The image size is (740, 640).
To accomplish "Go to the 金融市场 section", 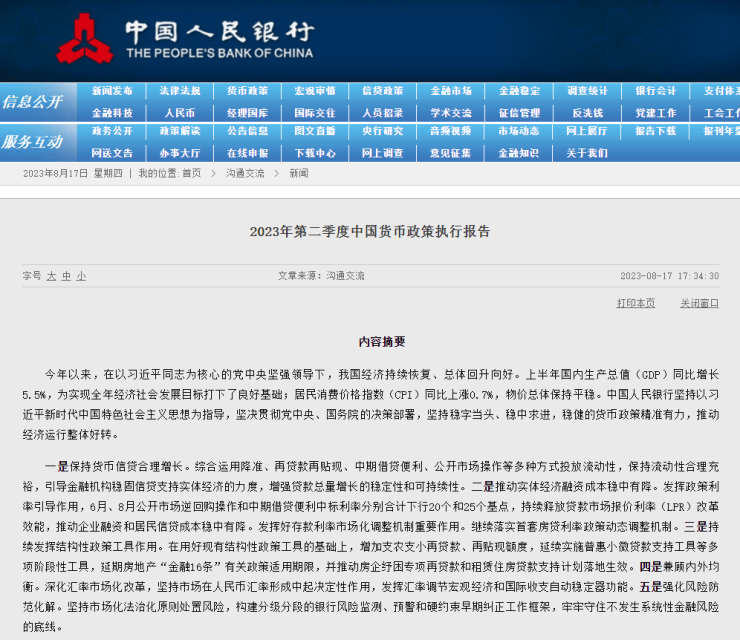I will [451, 91].
